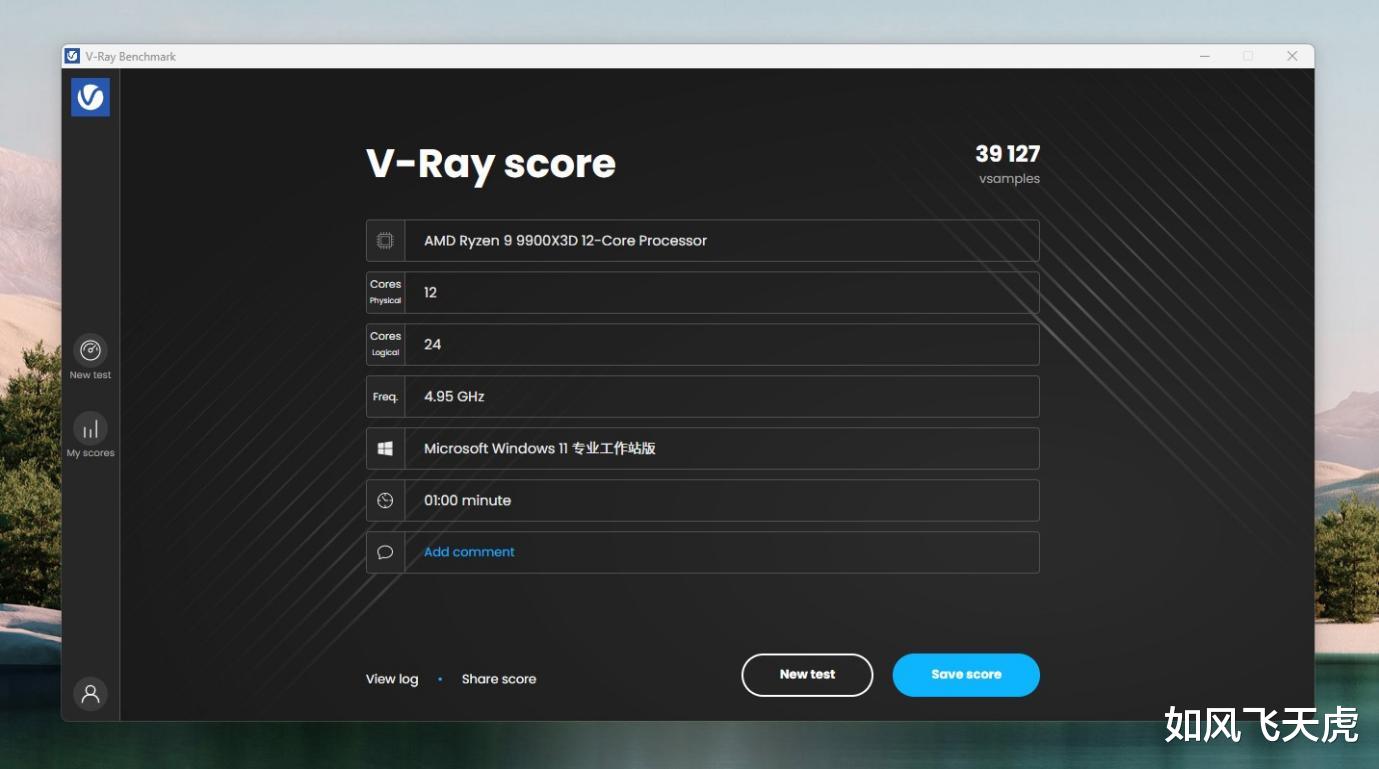Screen dimensions: 1379x769
Task: Click the V-Ray logo in the sidebar
Action: 90,97
